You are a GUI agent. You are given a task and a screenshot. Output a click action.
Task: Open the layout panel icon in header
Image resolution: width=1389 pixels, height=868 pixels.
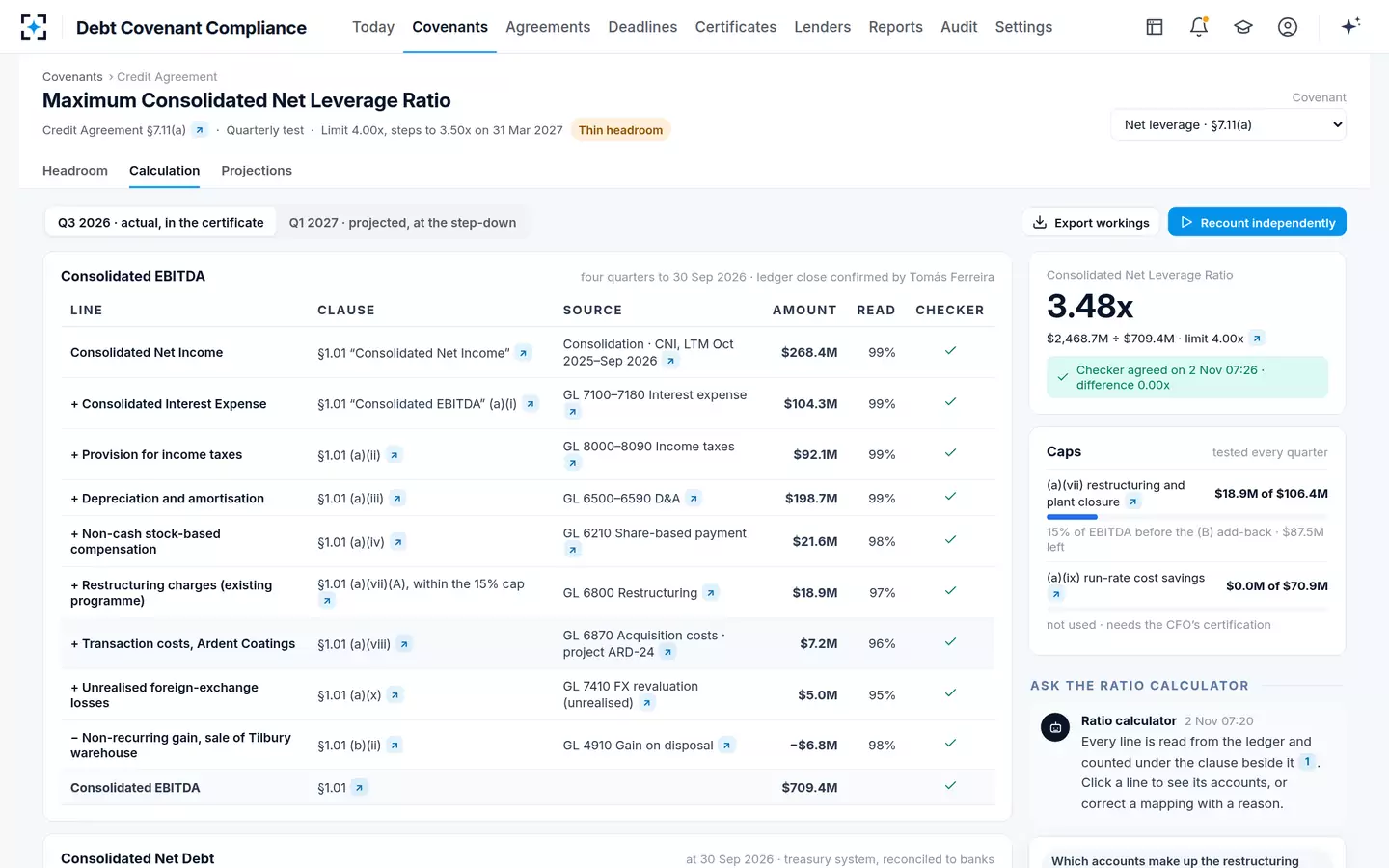pos(1155,27)
